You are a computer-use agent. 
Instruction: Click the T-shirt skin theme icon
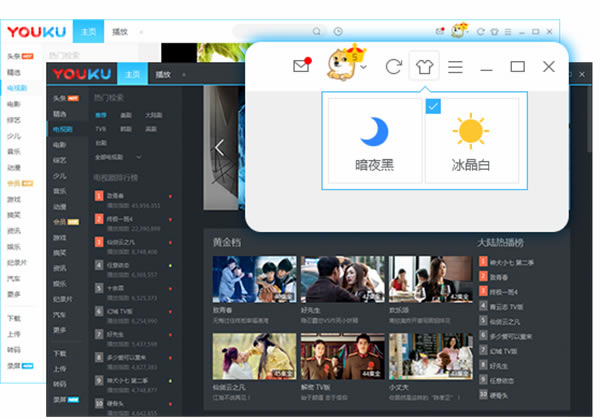tap(424, 67)
